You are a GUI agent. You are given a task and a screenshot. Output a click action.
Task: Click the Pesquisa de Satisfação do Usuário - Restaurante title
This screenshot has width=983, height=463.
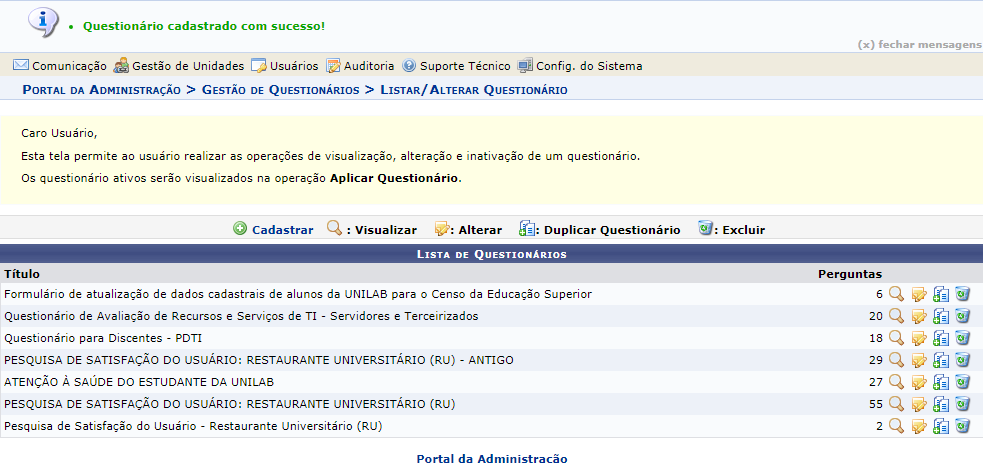click(193, 426)
